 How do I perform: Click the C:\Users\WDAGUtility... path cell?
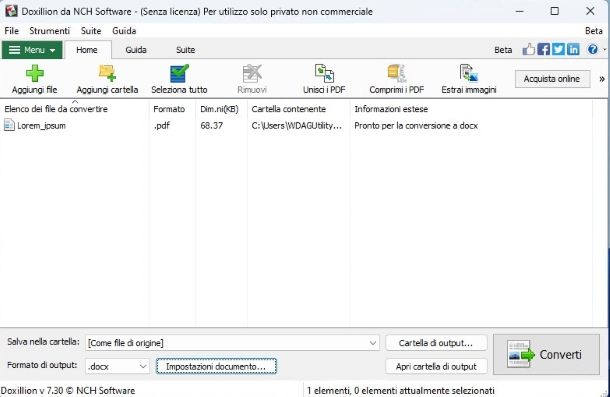297,125
